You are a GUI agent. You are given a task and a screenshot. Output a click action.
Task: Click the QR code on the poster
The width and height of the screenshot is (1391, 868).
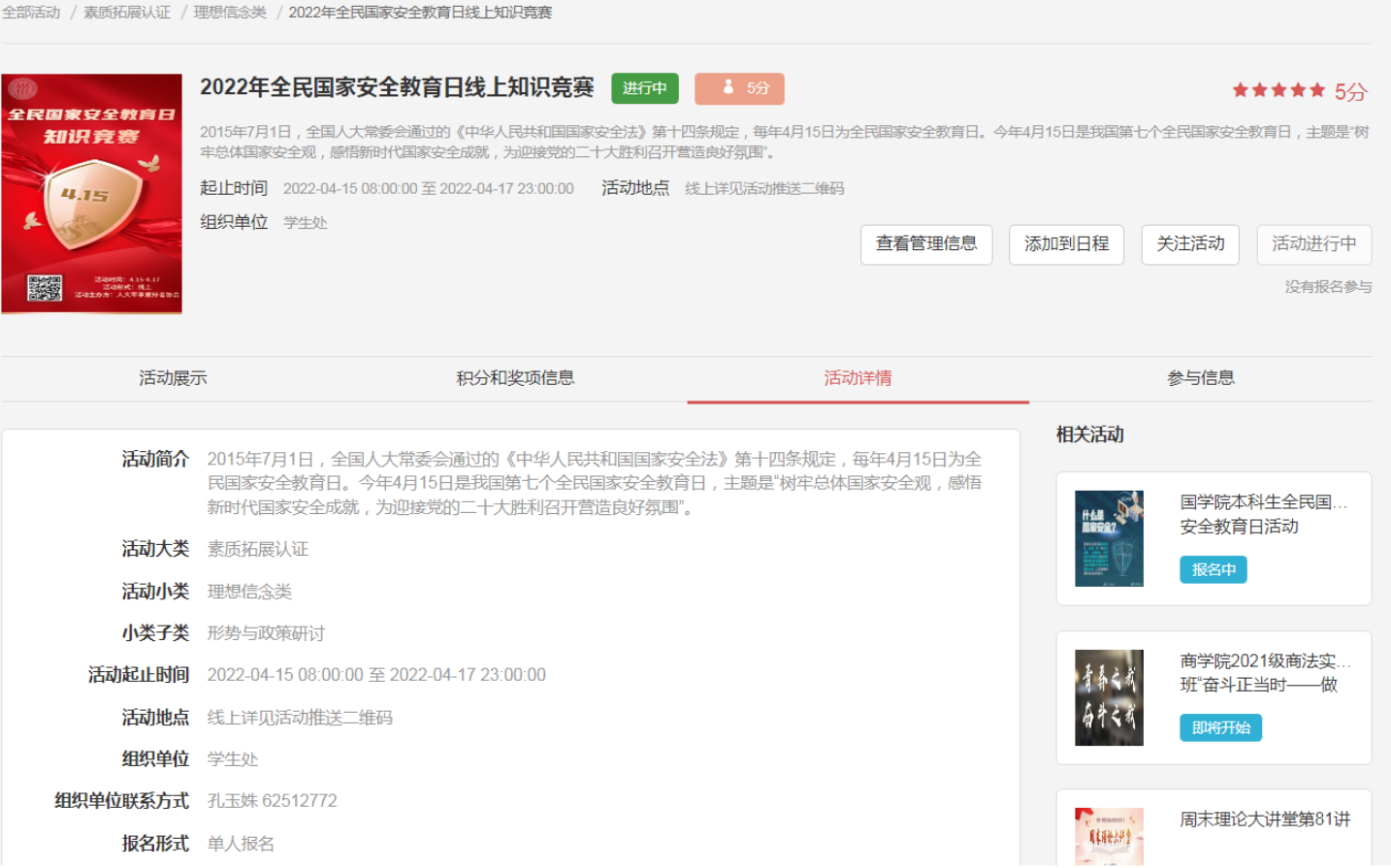45,288
